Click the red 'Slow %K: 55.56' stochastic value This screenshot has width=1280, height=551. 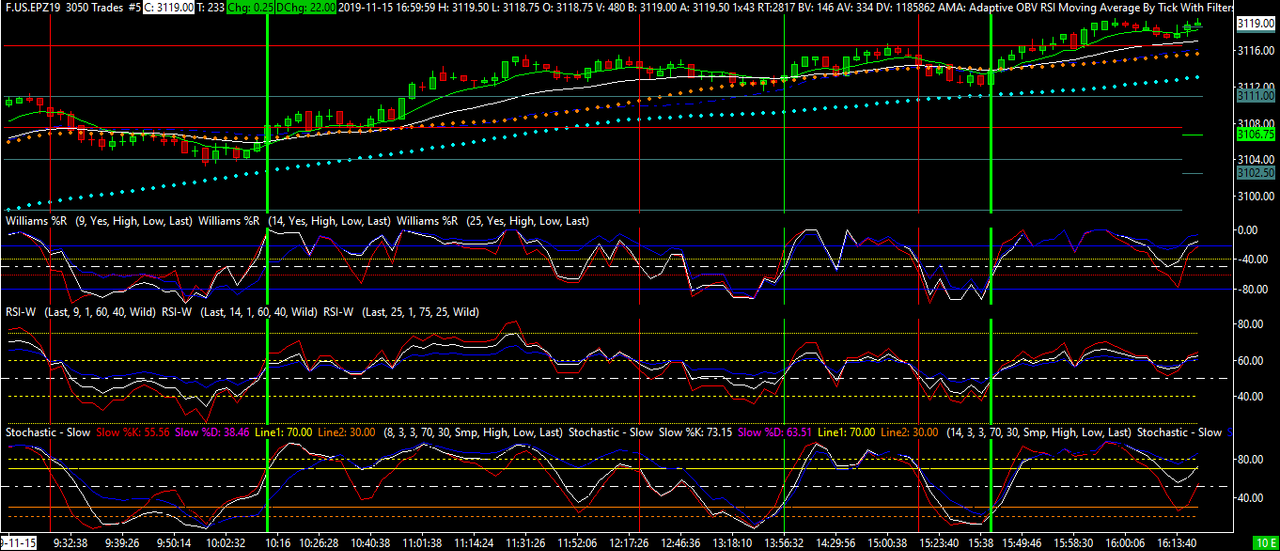[x=133, y=432]
